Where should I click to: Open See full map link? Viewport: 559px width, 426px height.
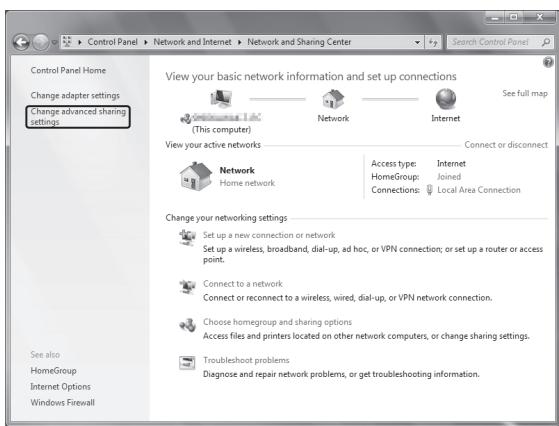click(525, 93)
